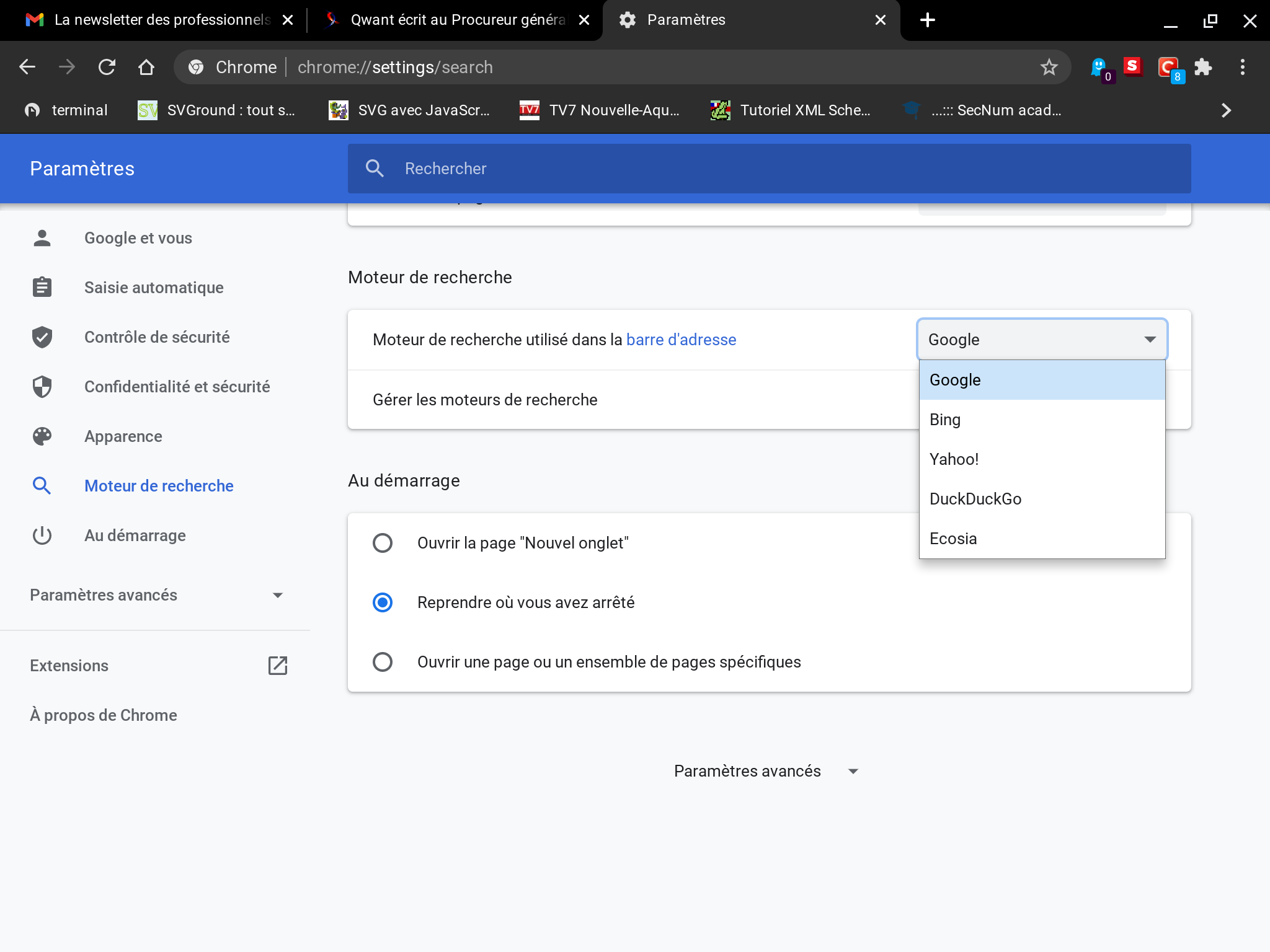Open the terminal bookmark
This screenshot has height=952, width=1270.
pyautogui.click(x=66, y=110)
